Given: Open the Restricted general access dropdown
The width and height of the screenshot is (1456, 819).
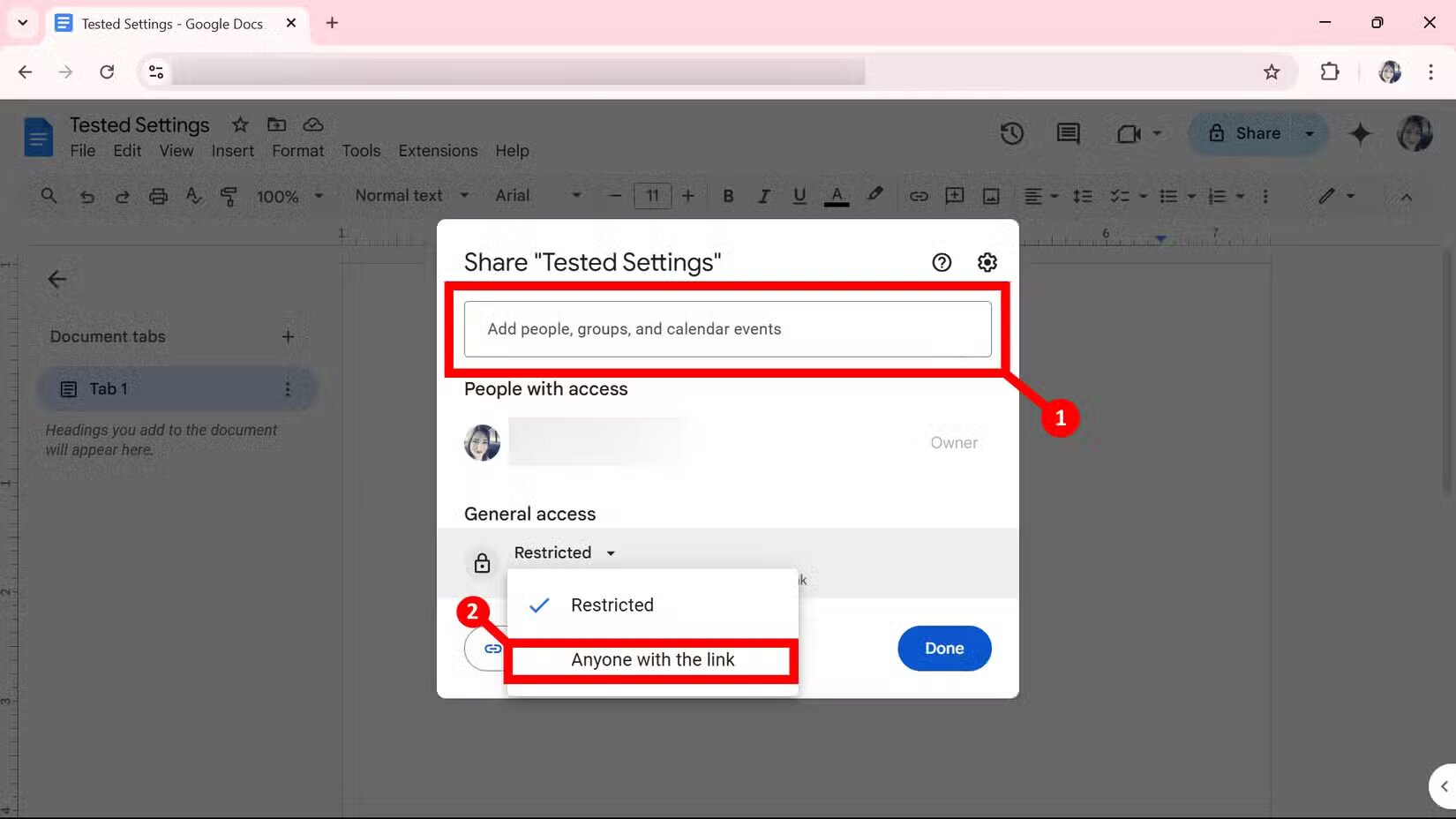Looking at the screenshot, I should tap(565, 552).
